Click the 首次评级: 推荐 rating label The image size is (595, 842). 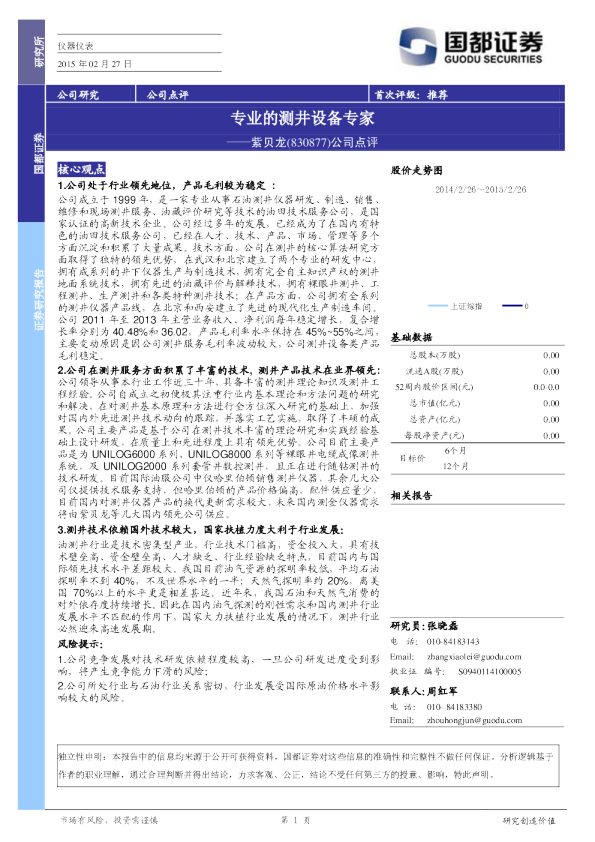[411, 95]
